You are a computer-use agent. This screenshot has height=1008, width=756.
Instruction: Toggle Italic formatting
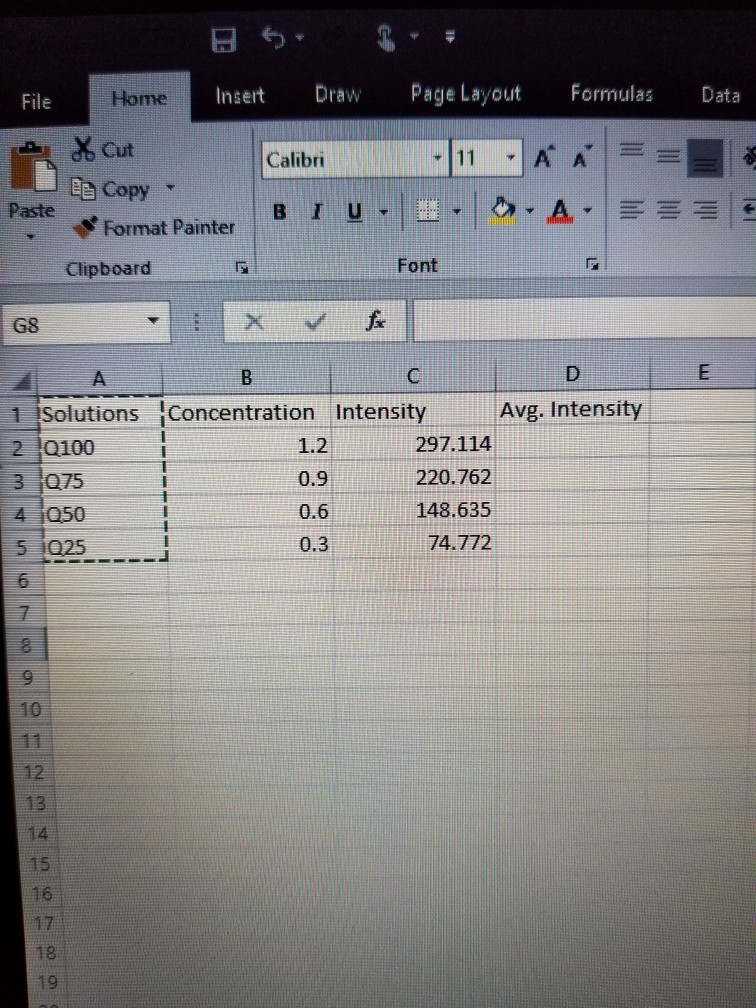(x=316, y=211)
